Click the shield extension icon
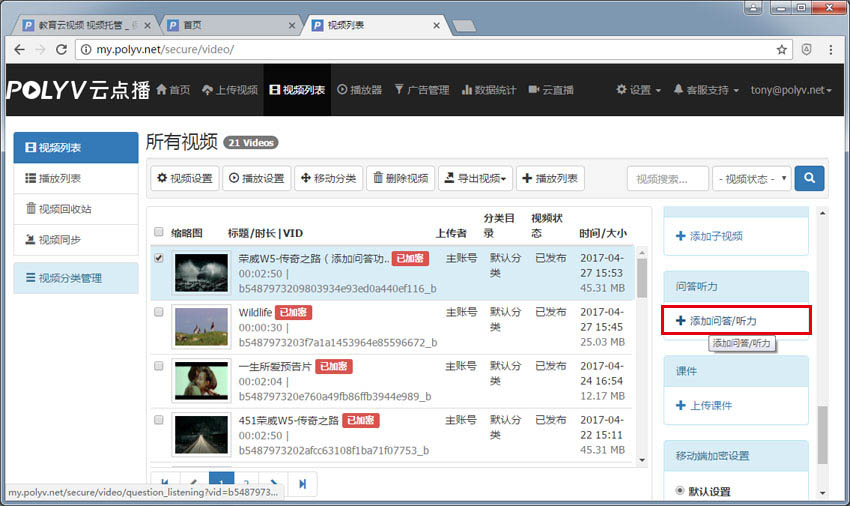The width and height of the screenshot is (850, 506). click(807, 49)
